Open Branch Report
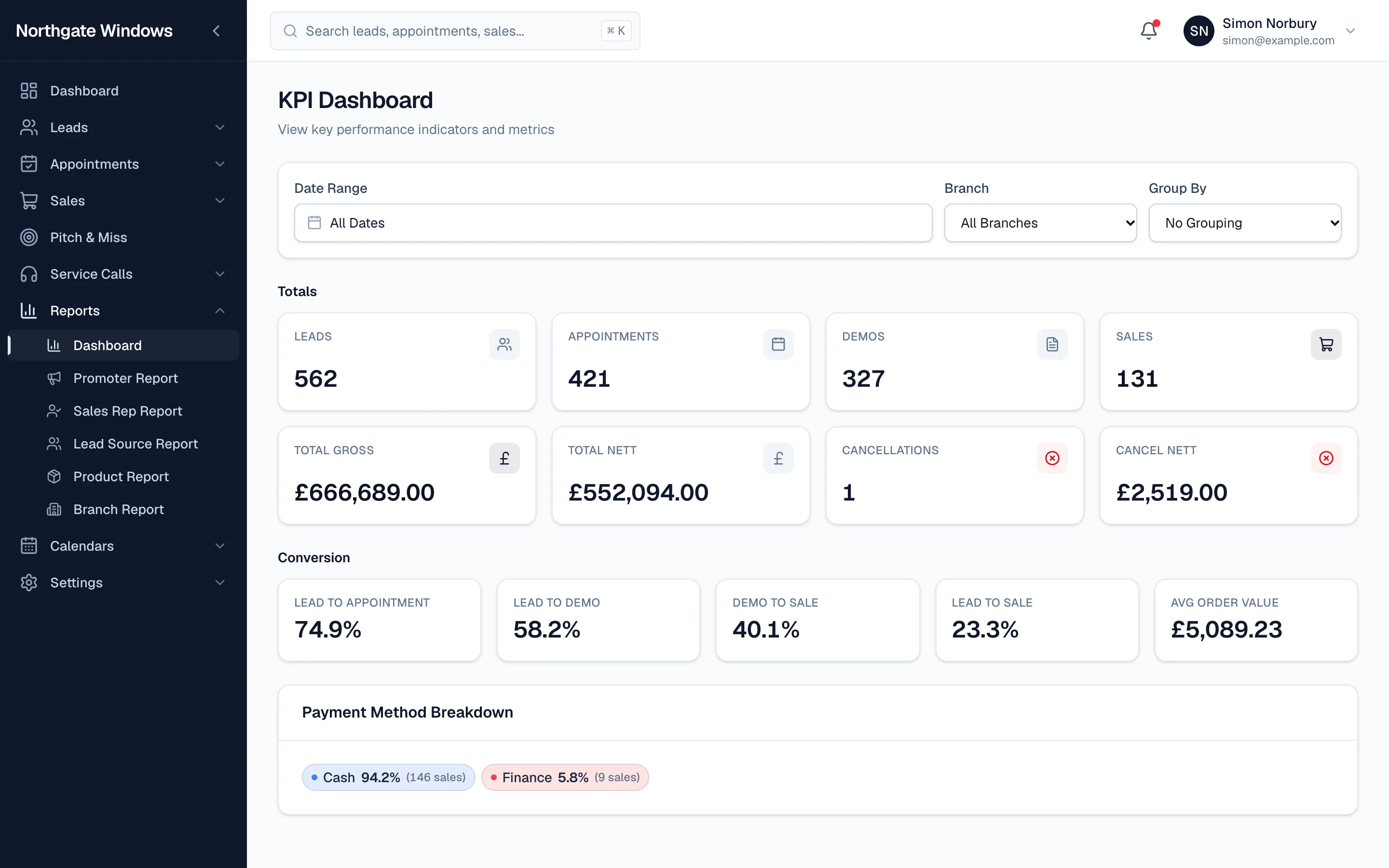This screenshot has width=1389, height=868. coord(123,509)
